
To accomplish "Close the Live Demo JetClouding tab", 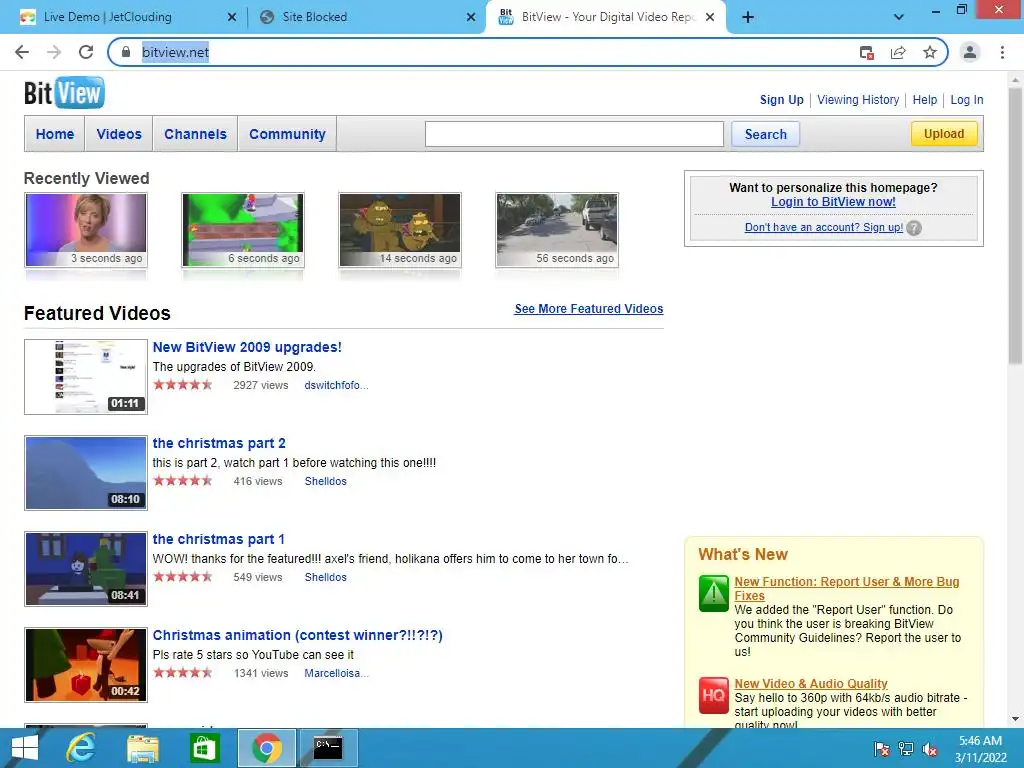I will click(232, 17).
